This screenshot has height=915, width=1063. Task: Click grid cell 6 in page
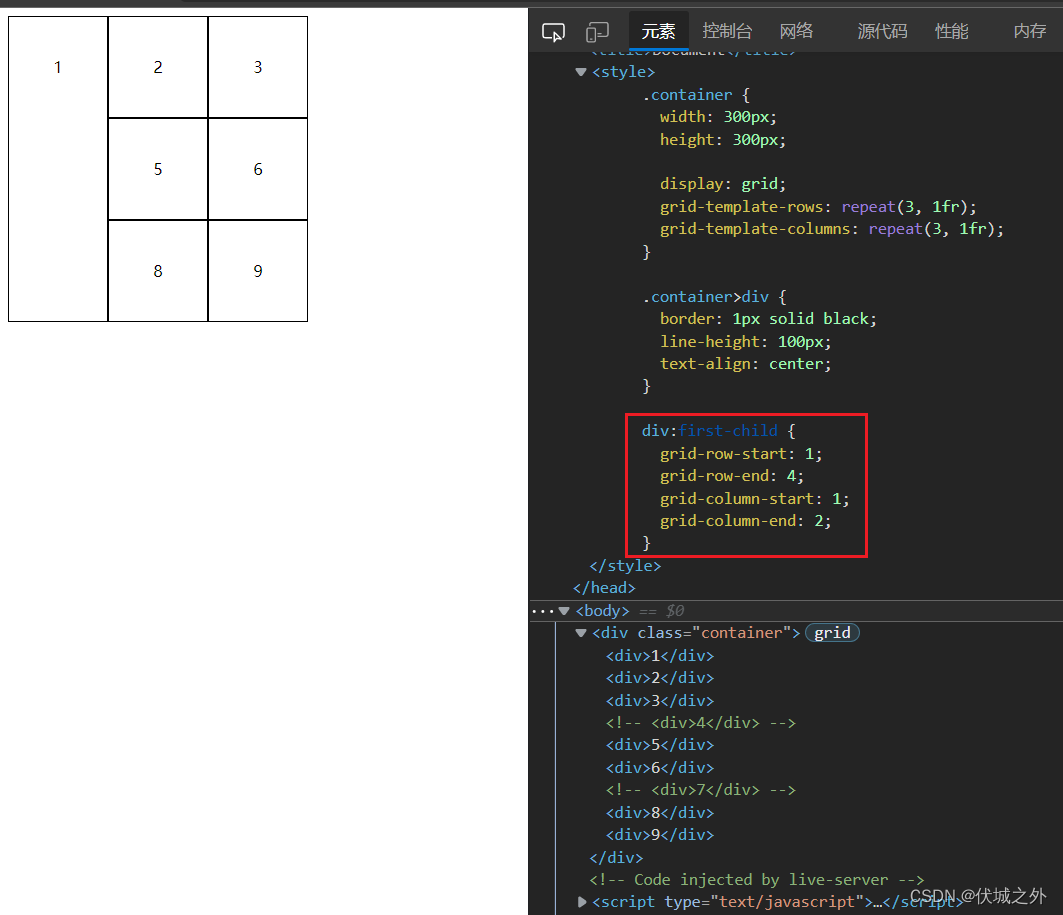coord(258,169)
